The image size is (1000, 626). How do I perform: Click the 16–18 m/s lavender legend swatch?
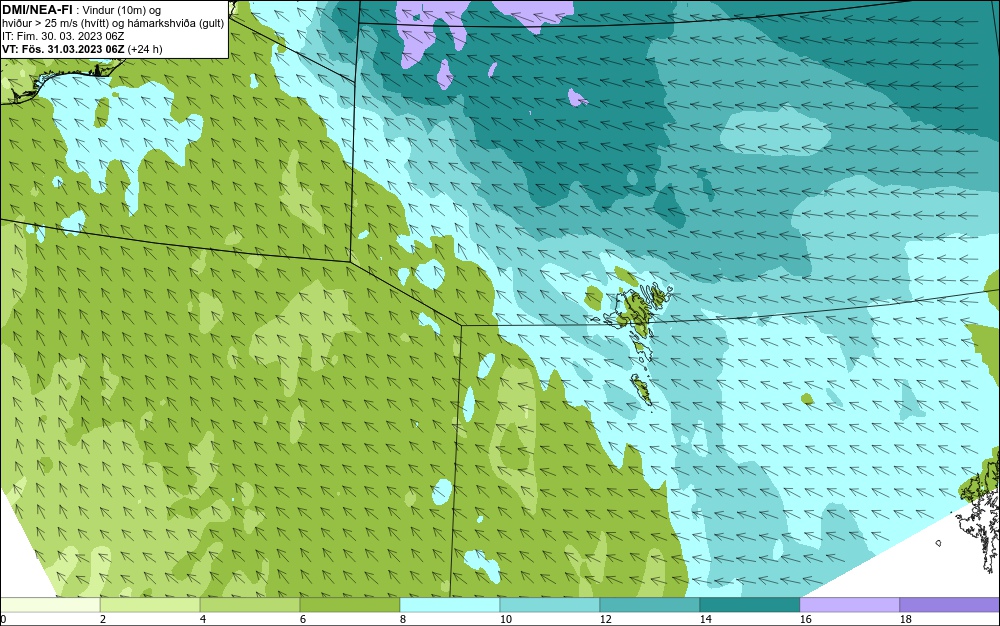[849, 604]
